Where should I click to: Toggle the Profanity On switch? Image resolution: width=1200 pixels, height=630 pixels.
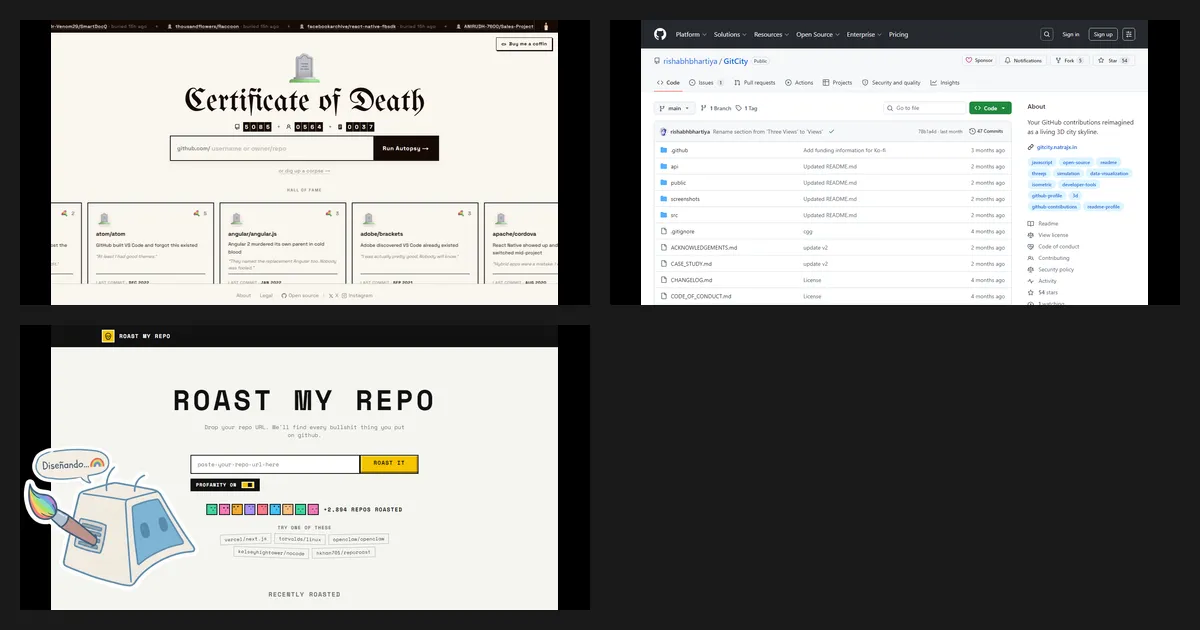[249, 485]
